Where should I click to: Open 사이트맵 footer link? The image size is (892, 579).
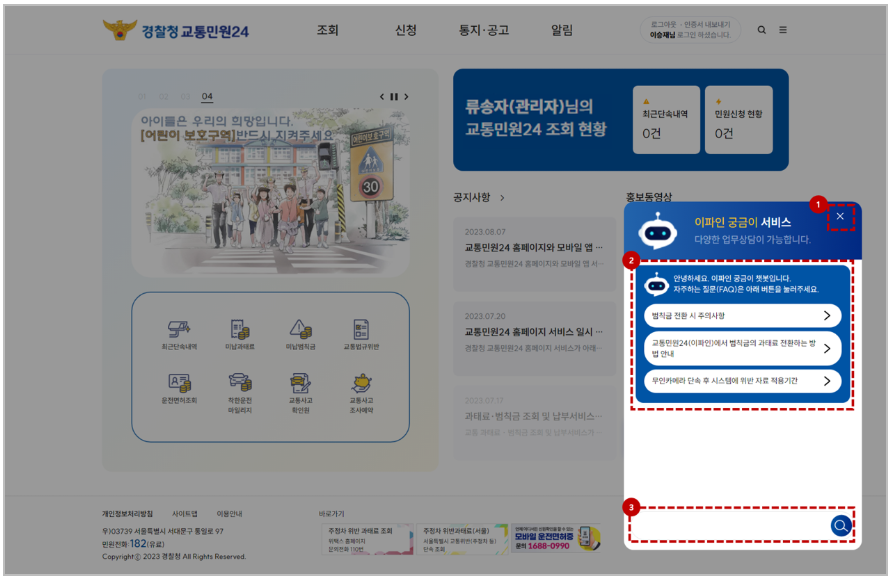[x=185, y=514]
